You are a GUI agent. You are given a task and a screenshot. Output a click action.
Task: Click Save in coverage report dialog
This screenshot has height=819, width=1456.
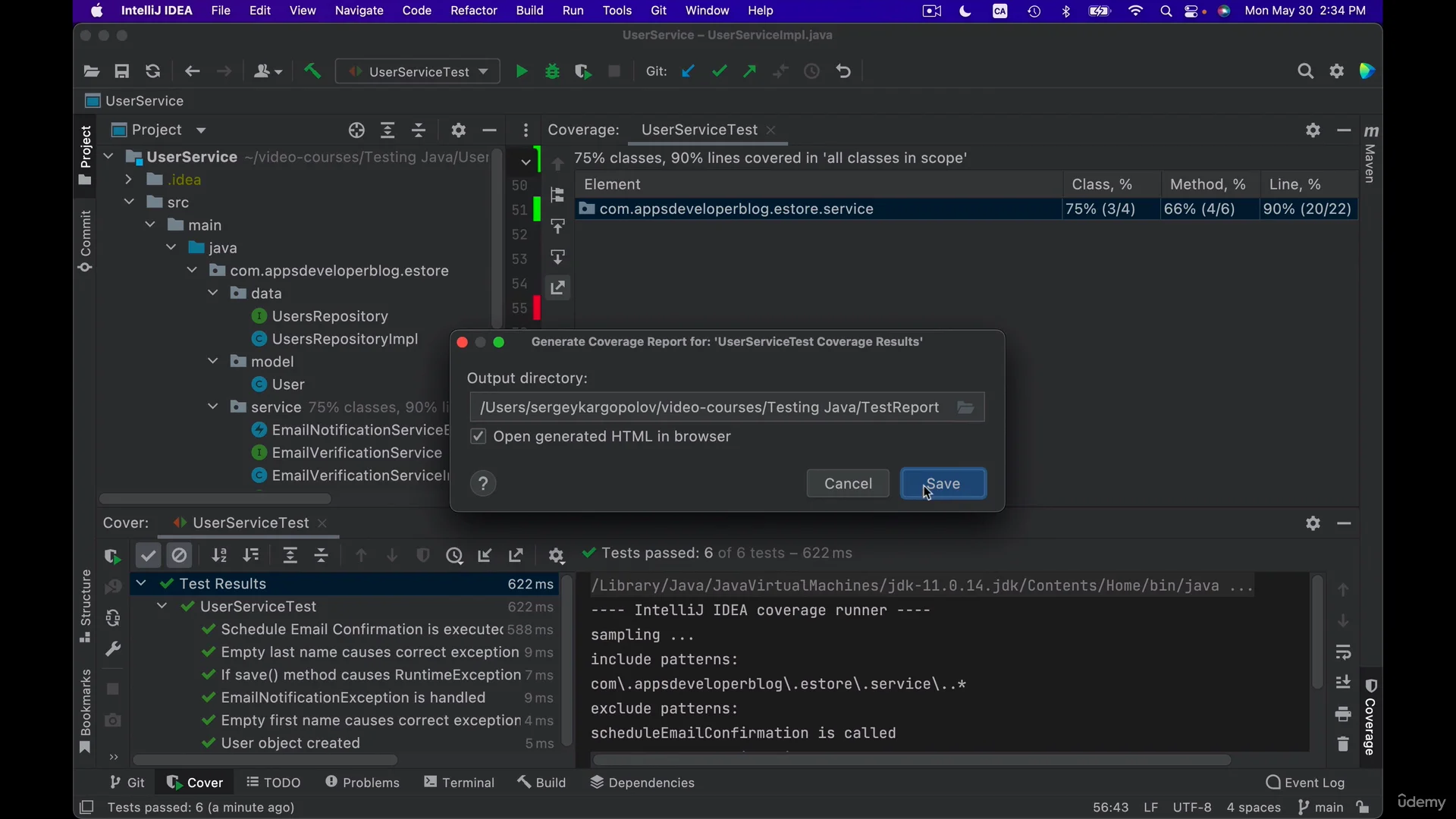pyautogui.click(x=943, y=484)
